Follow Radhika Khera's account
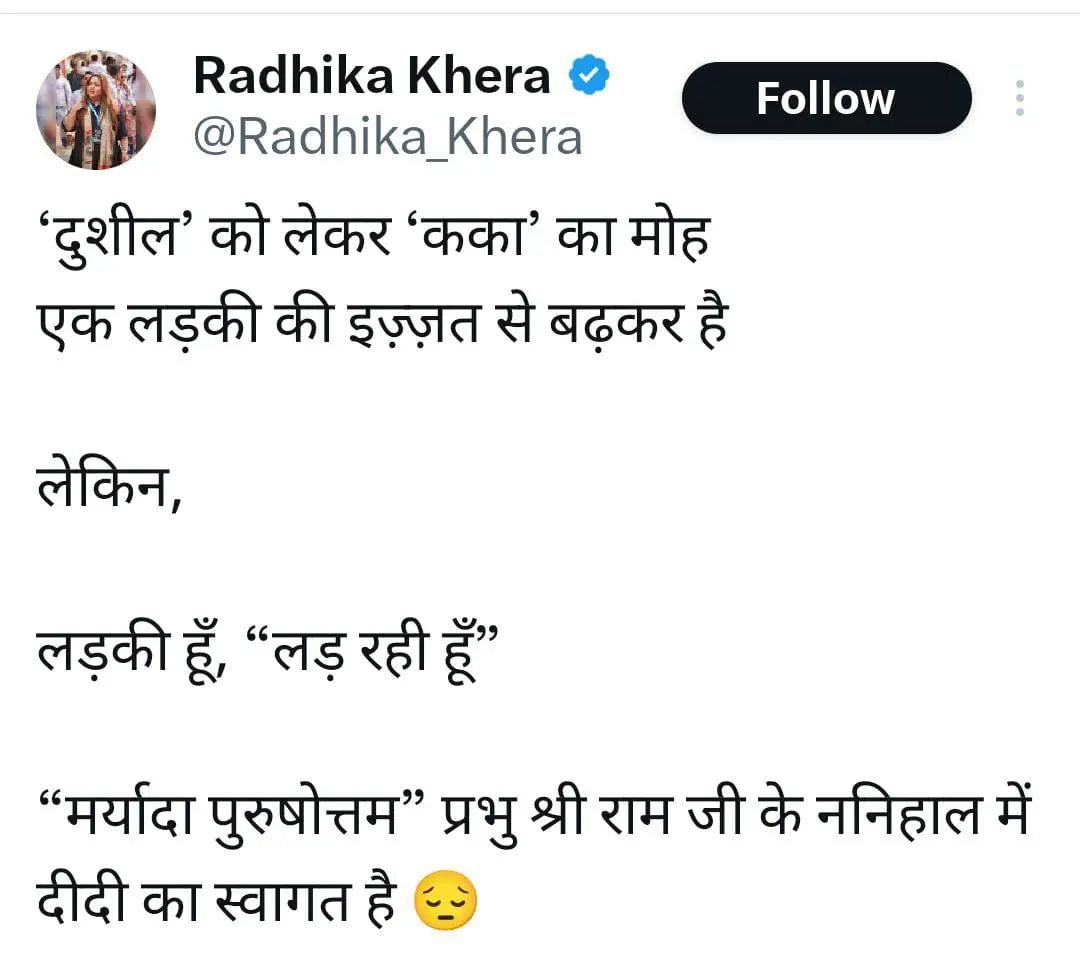The image size is (1080, 968). pyautogui.click(x=826, y=98)
